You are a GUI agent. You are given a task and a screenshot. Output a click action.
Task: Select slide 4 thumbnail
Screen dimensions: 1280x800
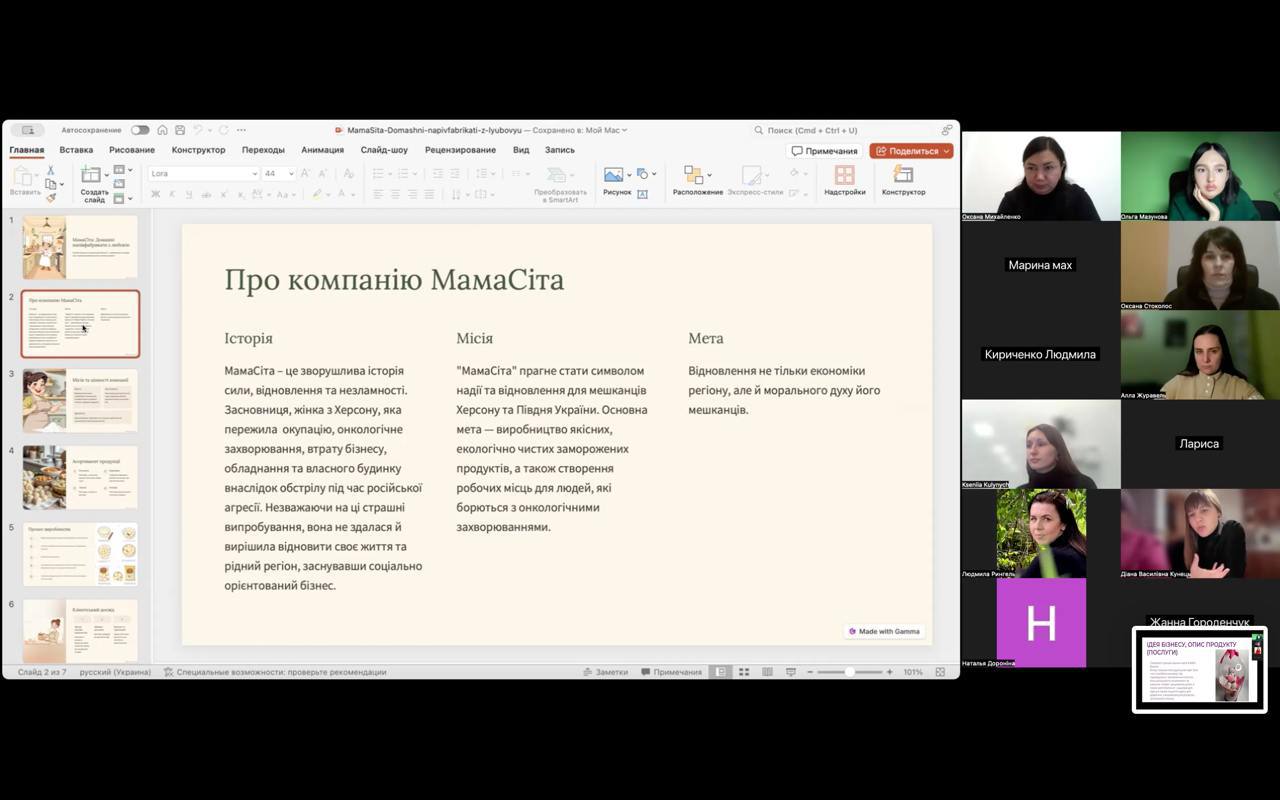click(x=80, y=477)
